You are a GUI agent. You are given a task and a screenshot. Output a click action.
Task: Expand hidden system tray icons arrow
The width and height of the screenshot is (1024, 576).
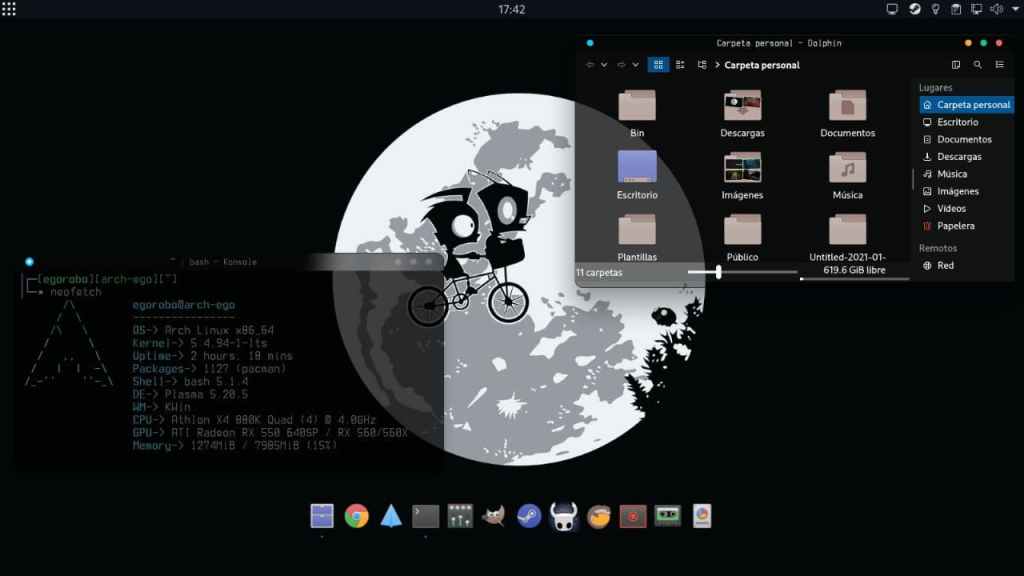pyautogui.click(x=1013, y=9)
